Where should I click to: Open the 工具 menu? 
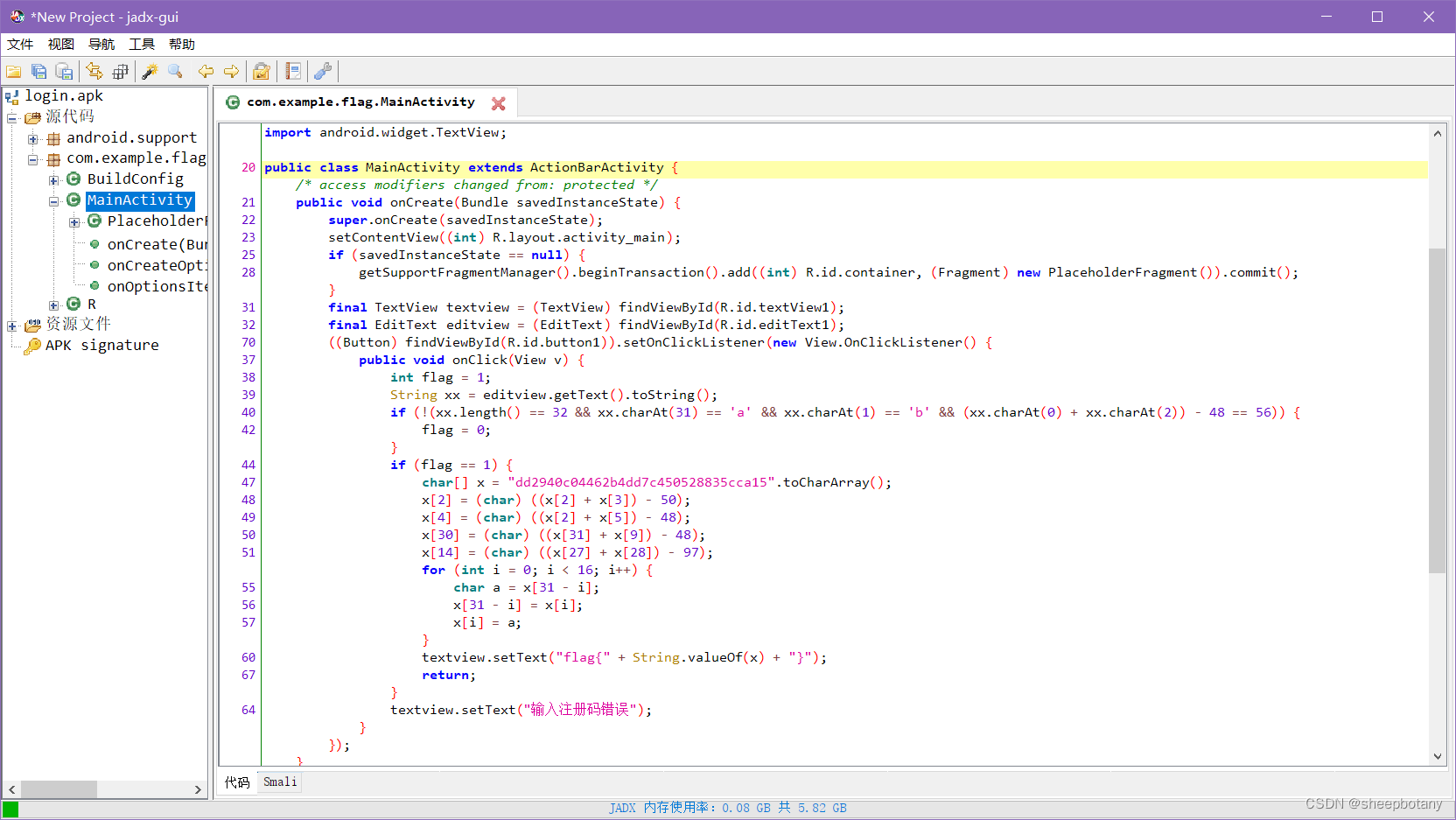142,45
